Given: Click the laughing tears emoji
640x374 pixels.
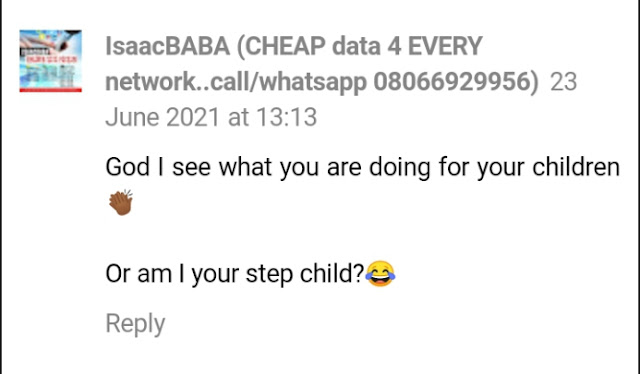Looking at the screenshot, I should pyautogui.click(x=380, y=274).
